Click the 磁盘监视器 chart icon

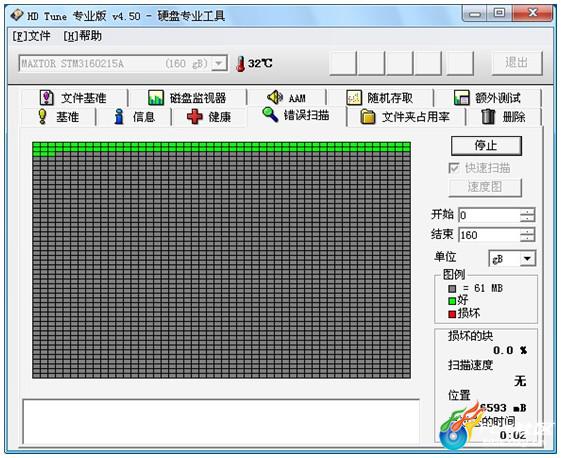[156, 98]
